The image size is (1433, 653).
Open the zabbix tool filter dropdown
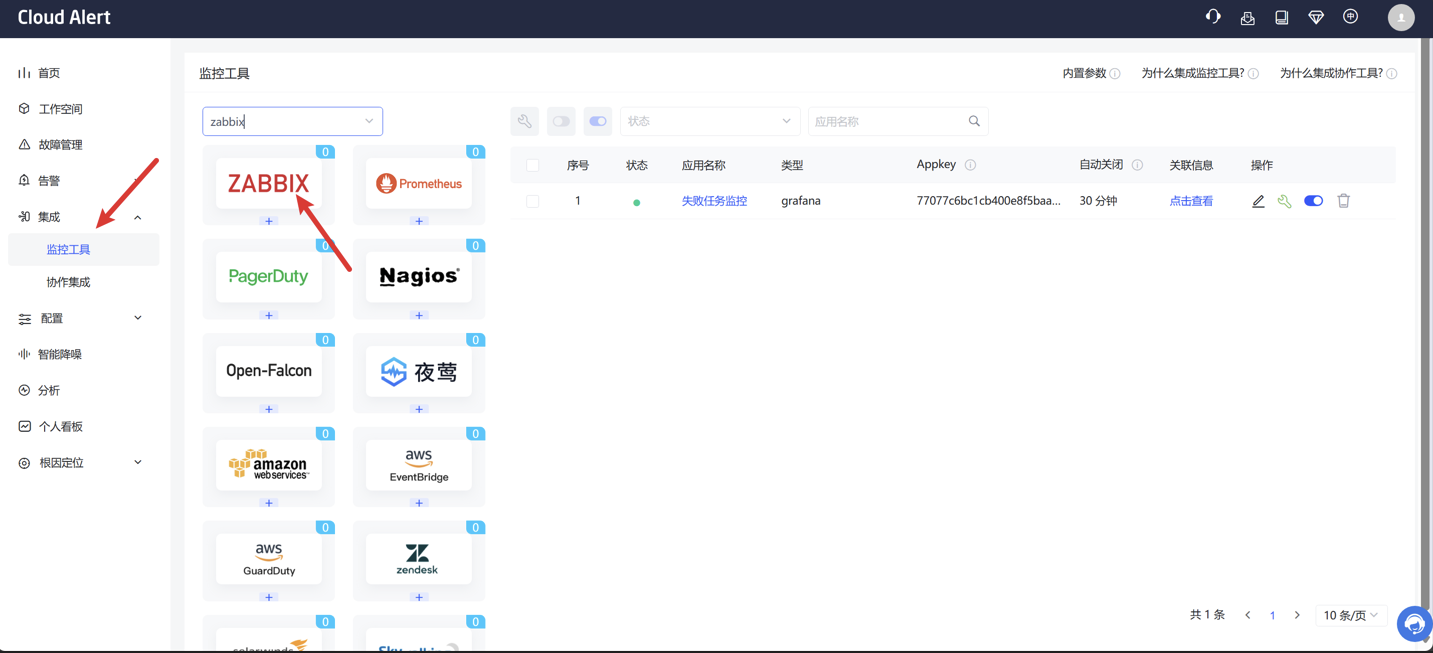pyautogui.click(x=293, y=121)
